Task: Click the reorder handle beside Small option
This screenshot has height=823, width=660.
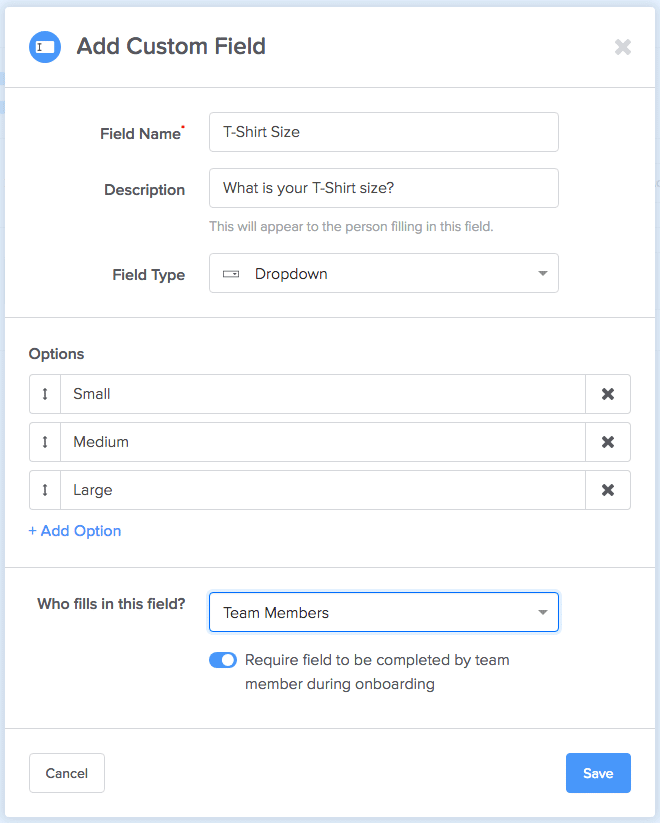Action: 44,394
